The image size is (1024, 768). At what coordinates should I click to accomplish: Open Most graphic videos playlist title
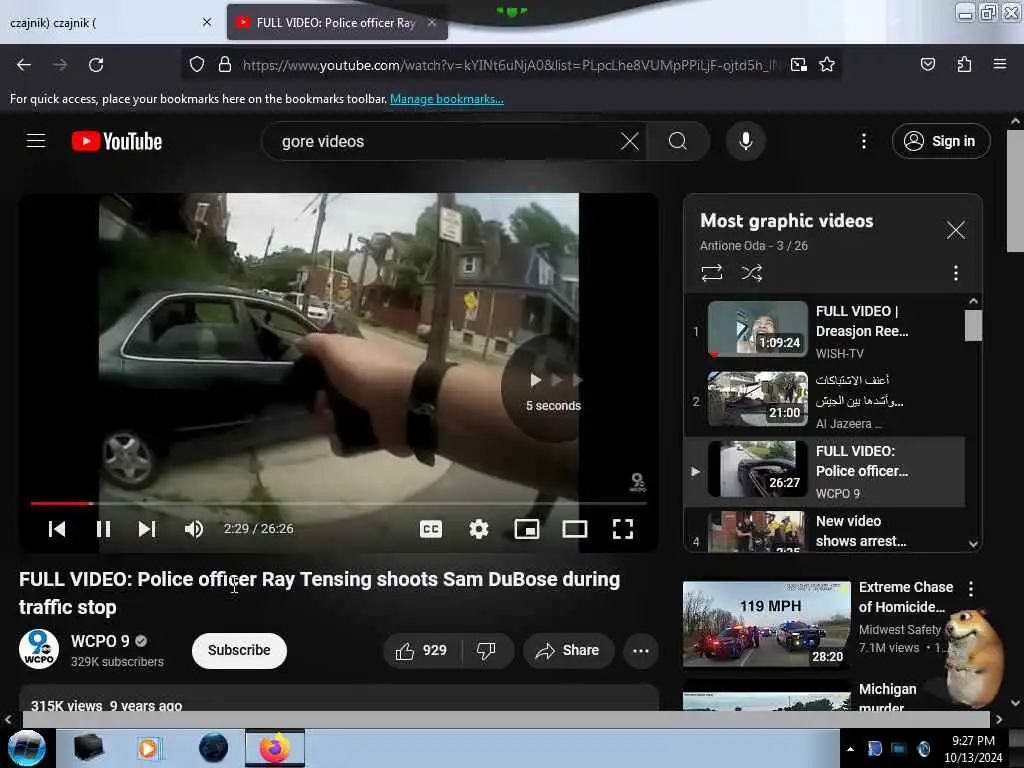click(x=787, y=221)
